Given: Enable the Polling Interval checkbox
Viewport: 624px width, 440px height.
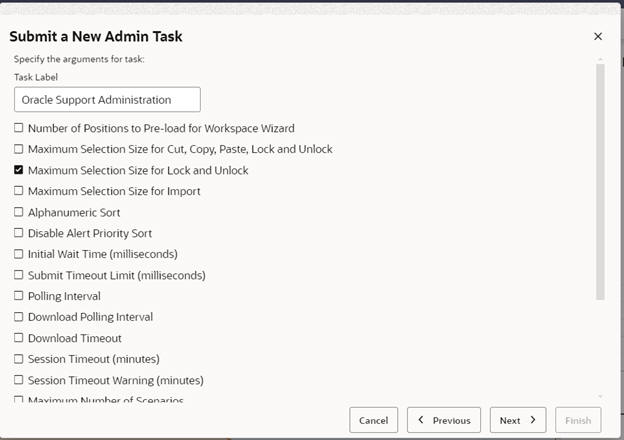Looking at the screenshot, I should tap(19, 296).
